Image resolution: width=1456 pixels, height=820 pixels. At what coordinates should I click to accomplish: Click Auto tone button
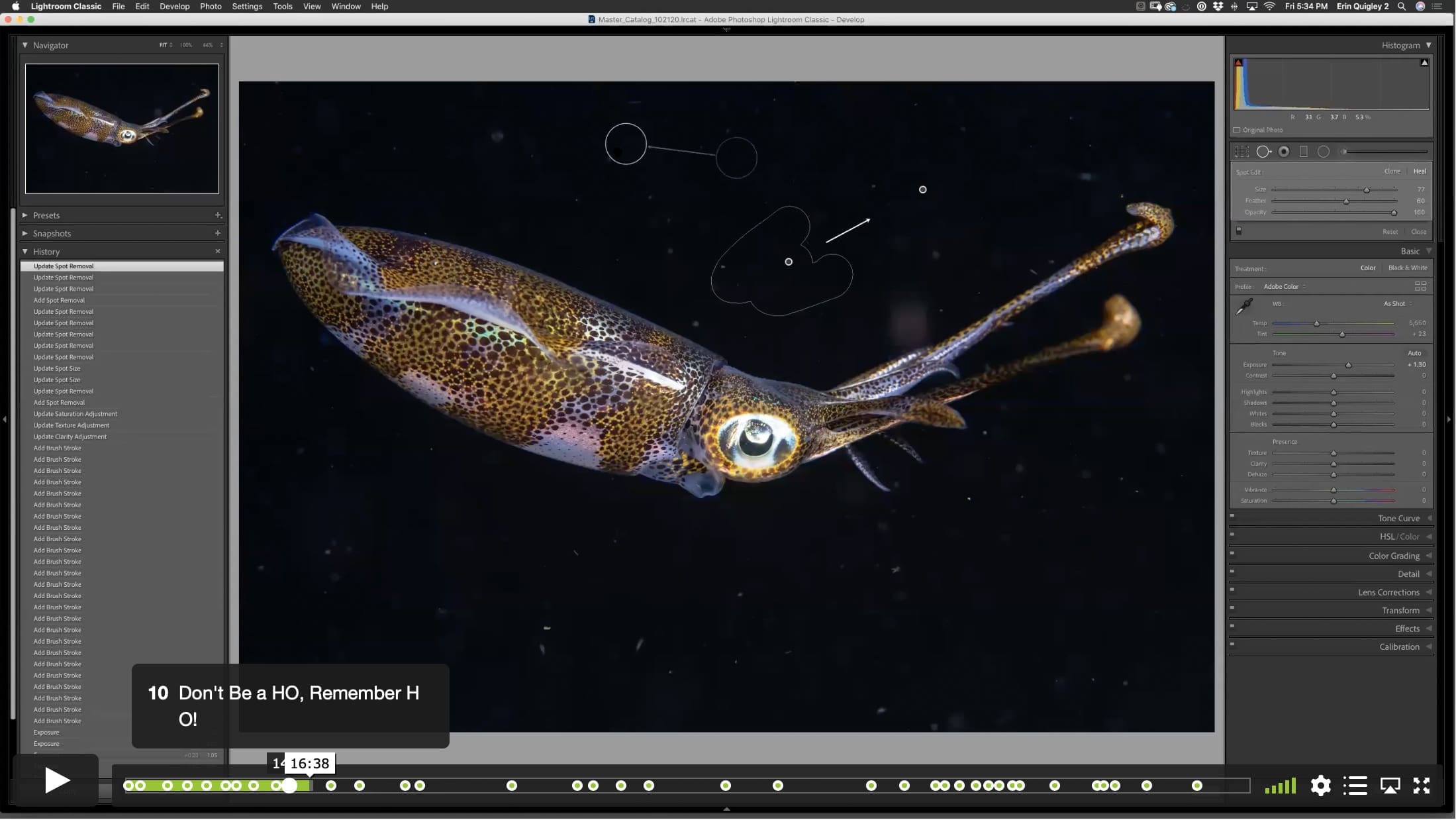pyautogui.click(x=1414, y=353)
